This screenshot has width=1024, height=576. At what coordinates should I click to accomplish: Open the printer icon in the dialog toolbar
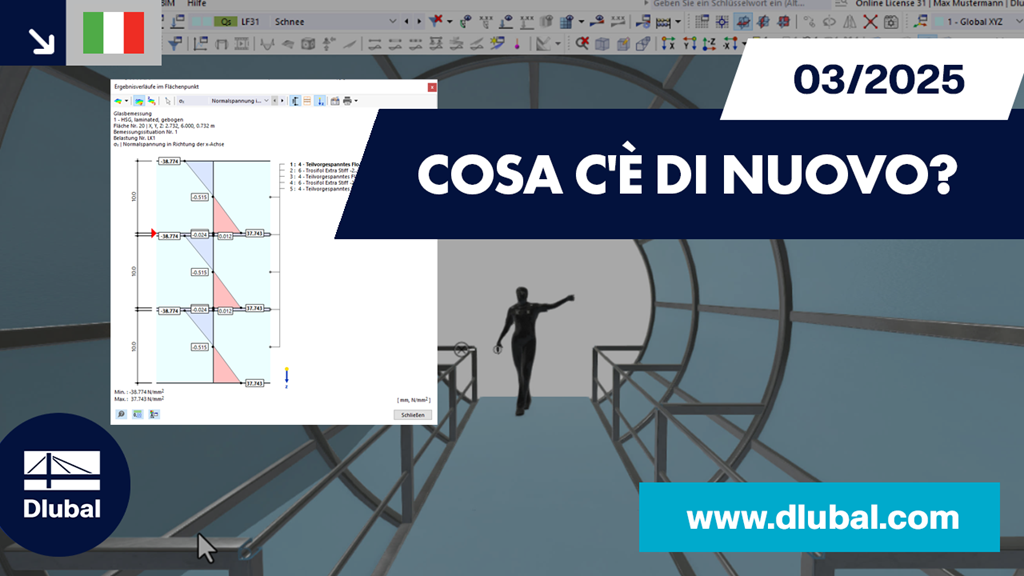pyautogui.click(x=347, y=99)
